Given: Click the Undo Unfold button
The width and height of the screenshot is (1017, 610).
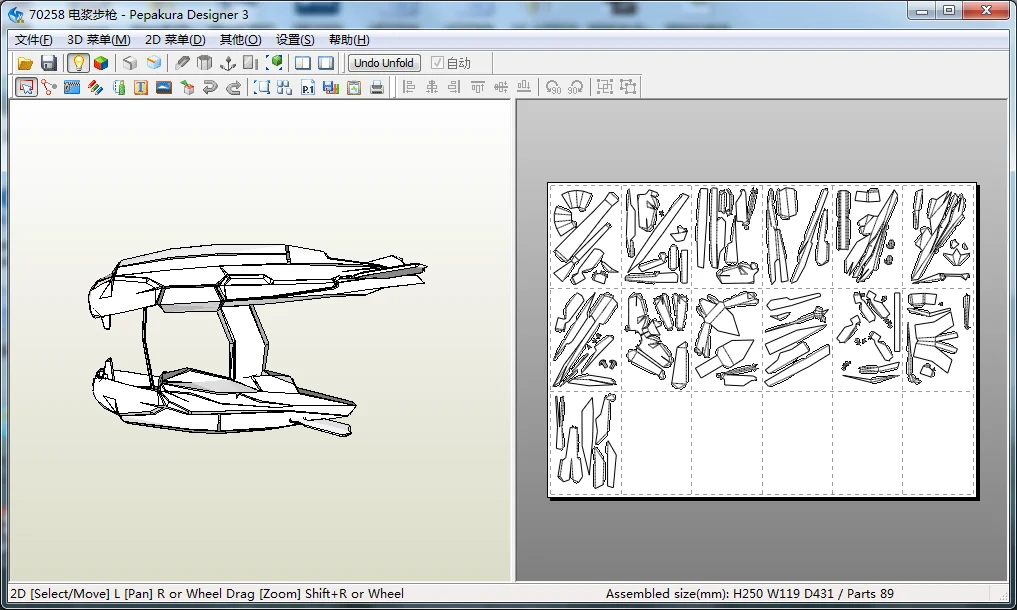Looking at the screenshot, I should pos(384,63).
